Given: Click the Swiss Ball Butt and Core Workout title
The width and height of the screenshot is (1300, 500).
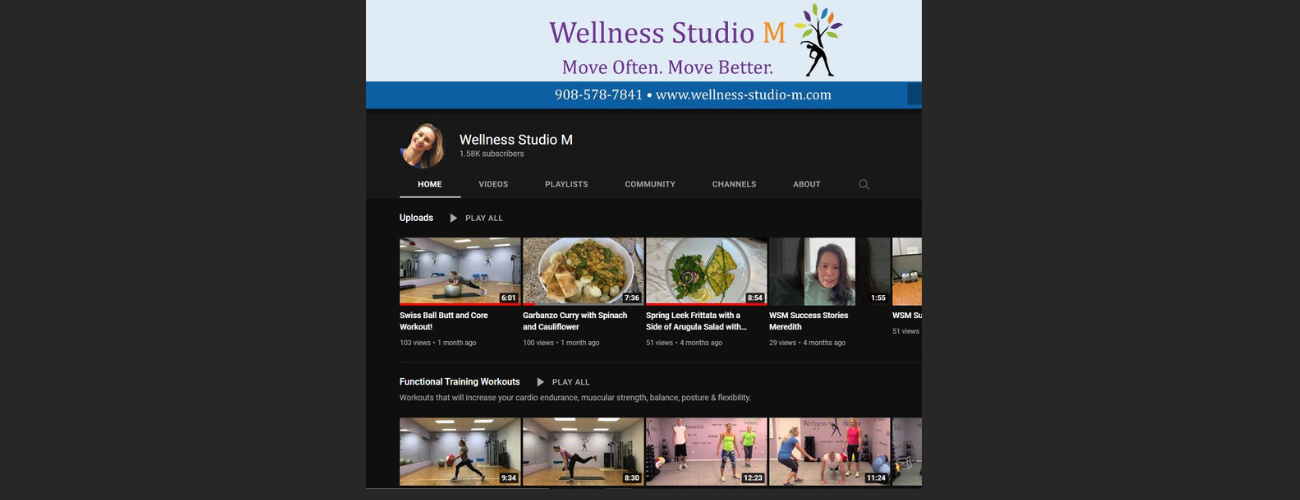Looking at the screenshot, I should pyautogui.click(x=444, y=321).
